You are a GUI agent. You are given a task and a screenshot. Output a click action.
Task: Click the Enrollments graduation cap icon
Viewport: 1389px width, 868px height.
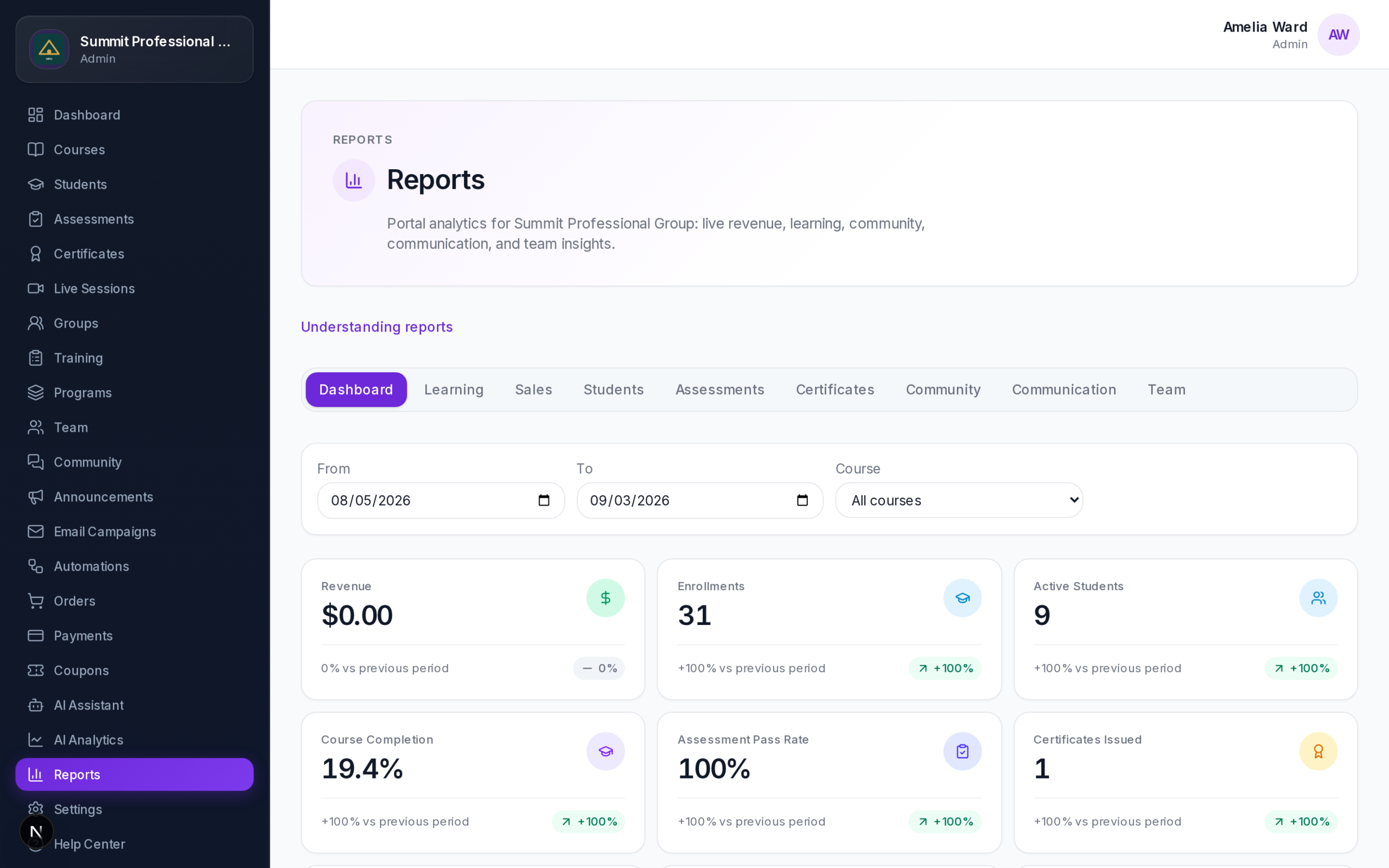[963, 598]
